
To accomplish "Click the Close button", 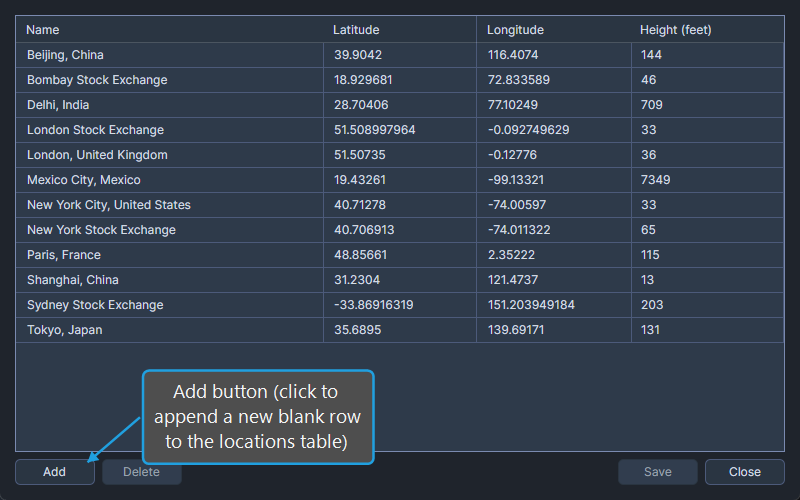I will coord(744,472).
